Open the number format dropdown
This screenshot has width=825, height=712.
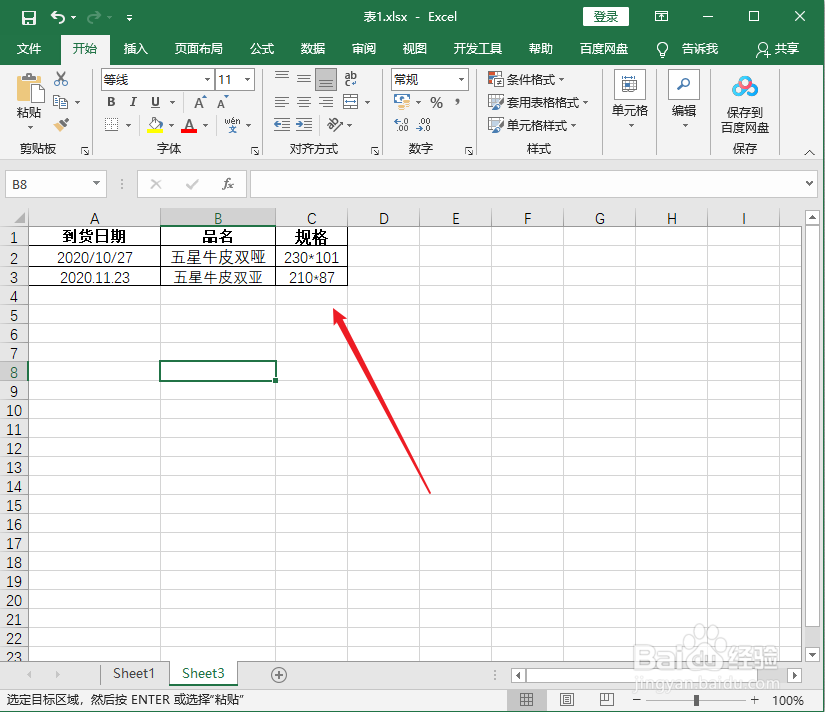point(461,79)
